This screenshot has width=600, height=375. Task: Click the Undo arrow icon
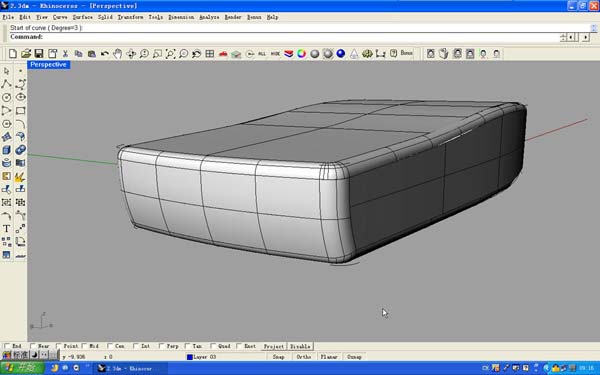104,54
